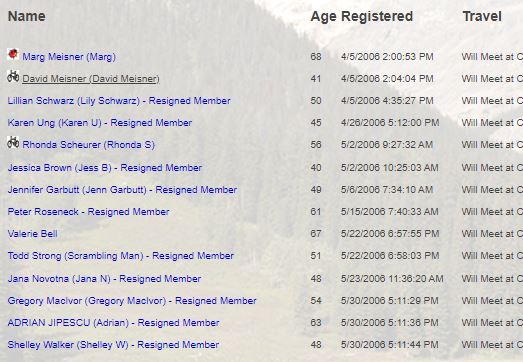
Task: Open the Valerie Bell link
Action: click(x=33, y=234)
